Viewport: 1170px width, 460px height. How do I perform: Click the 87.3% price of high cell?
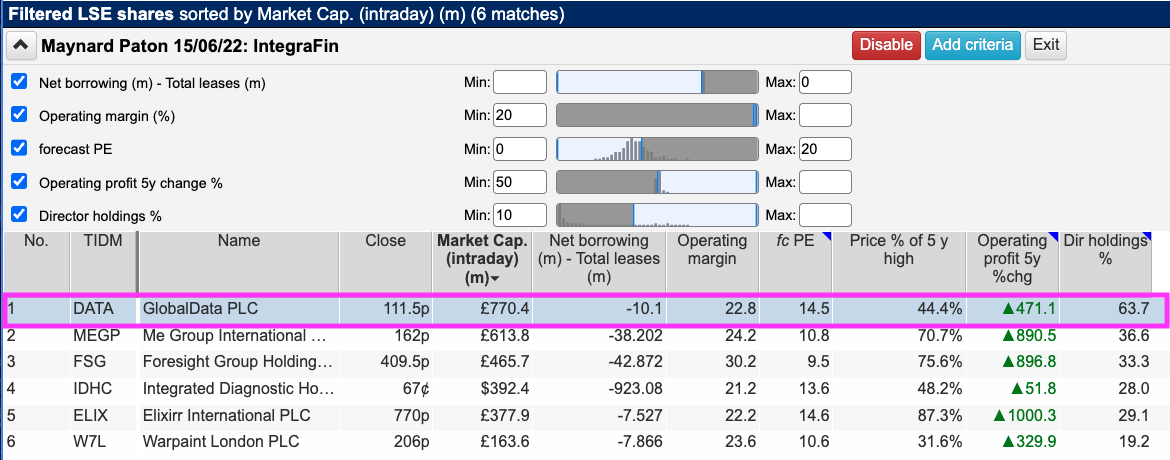(x=898, y=415)
